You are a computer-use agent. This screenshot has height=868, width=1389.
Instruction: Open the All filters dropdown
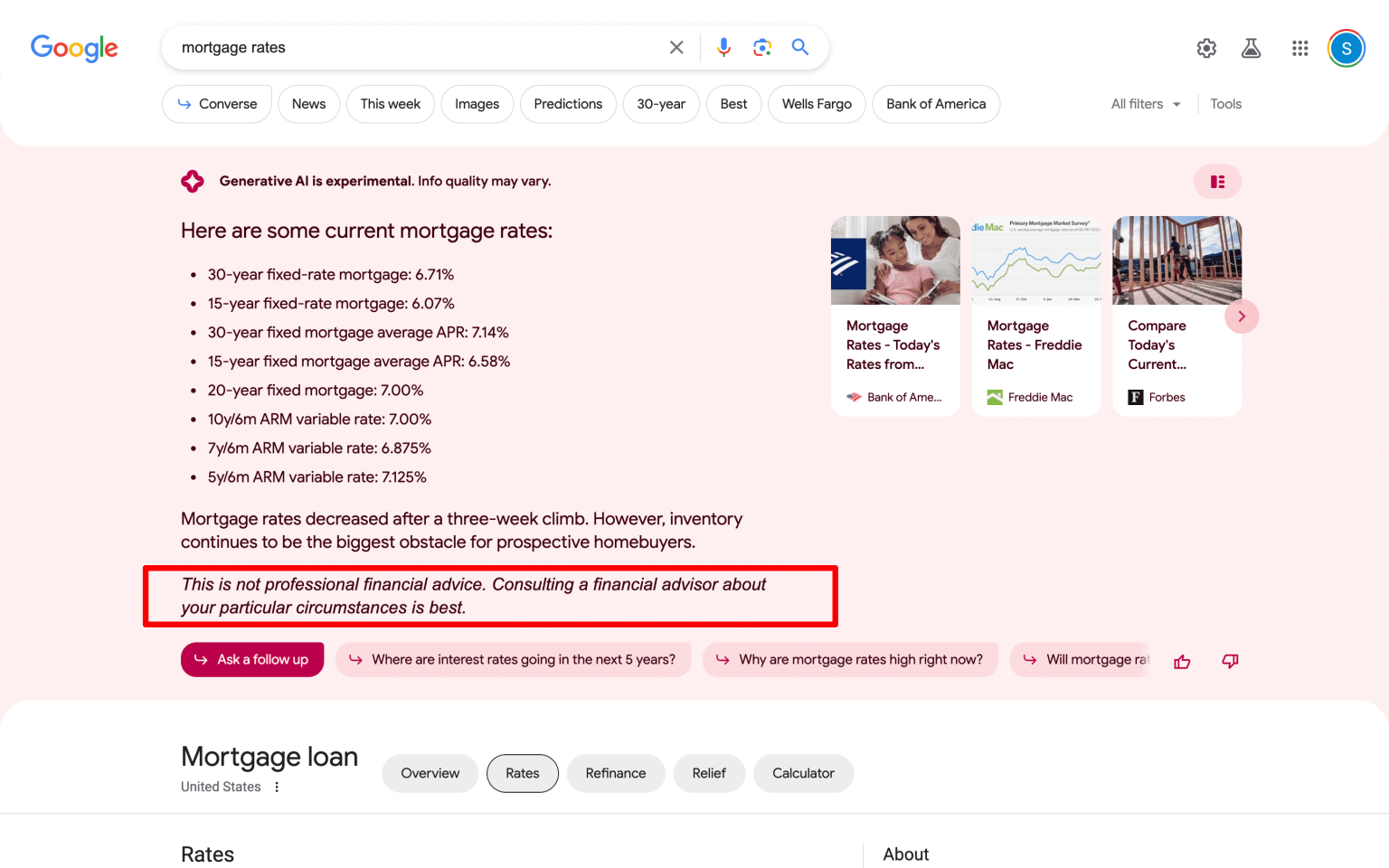click(x=1145, y=104)
